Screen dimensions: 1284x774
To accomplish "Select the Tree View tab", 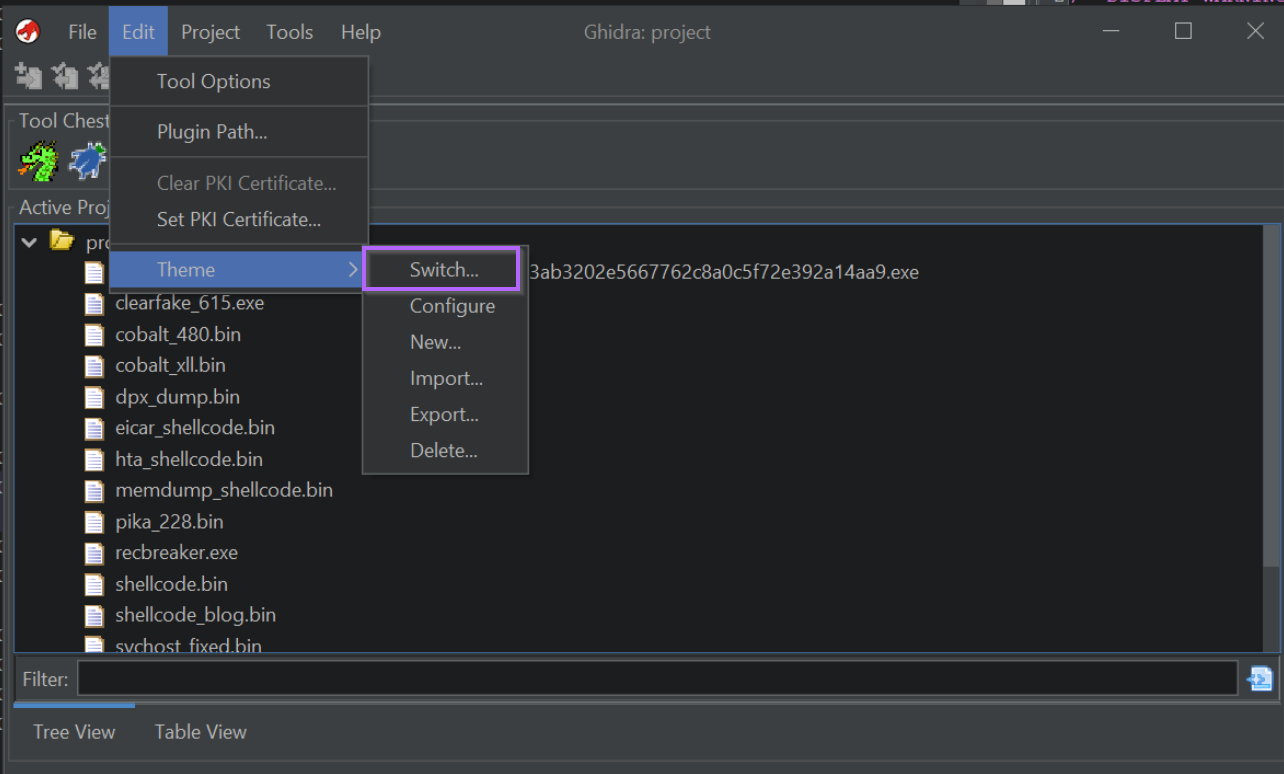I will point(74,731).
